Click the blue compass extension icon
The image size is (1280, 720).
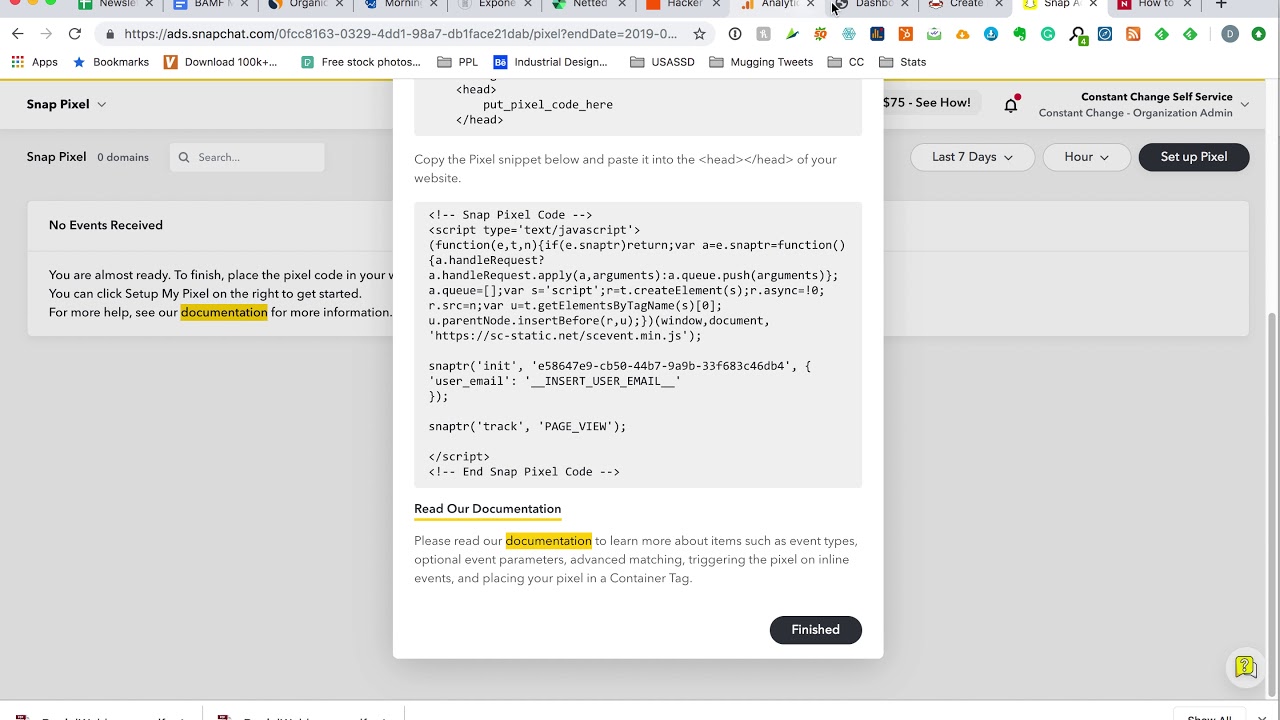pos(1105,34)
